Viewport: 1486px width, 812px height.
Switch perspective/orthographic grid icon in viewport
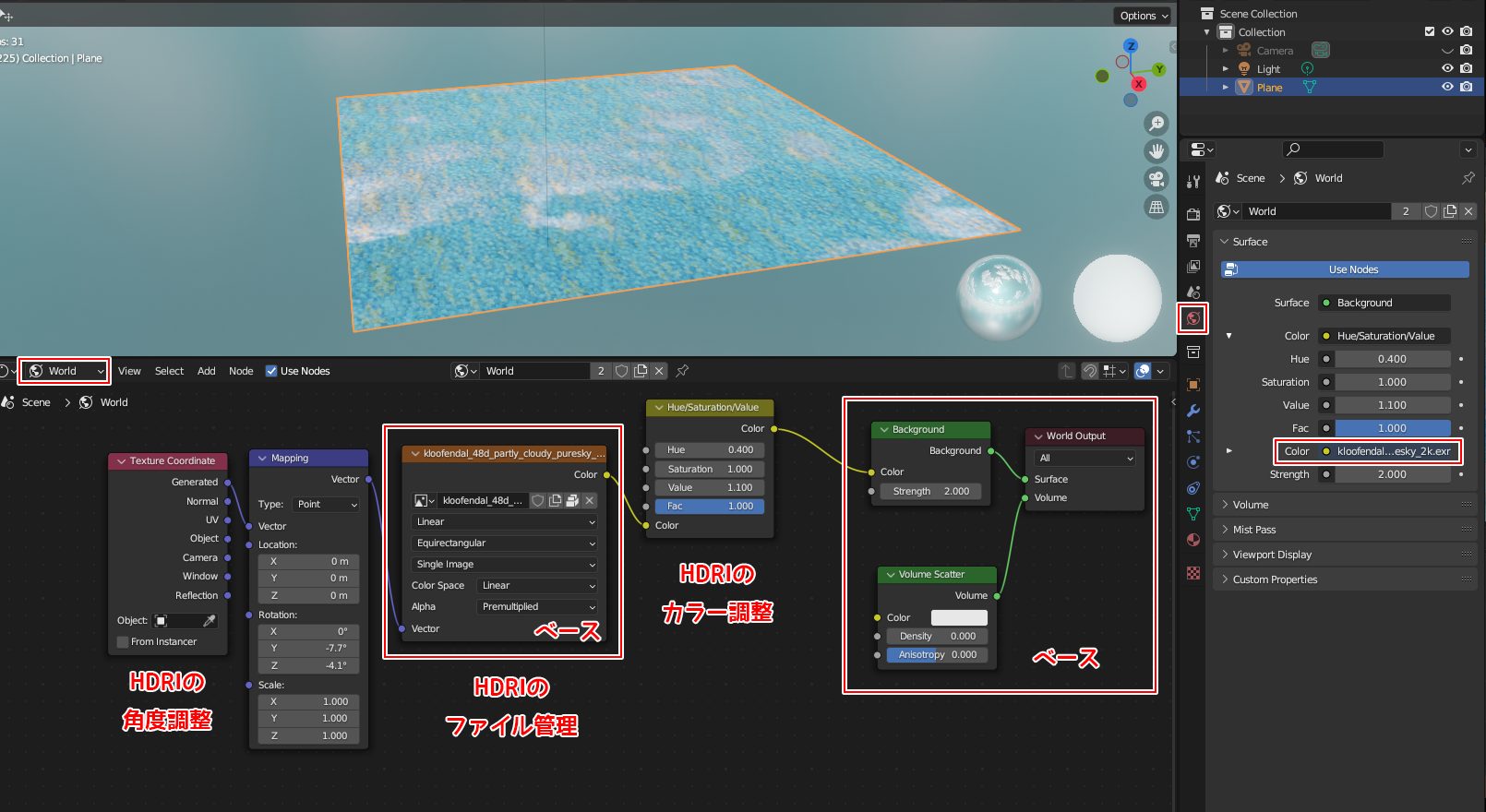tap(1156, 208)
